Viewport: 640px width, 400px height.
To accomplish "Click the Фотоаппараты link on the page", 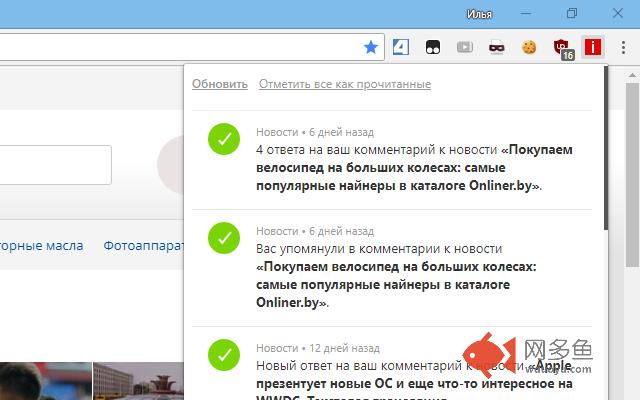I will pyautogui.click(x=144, y=246).
